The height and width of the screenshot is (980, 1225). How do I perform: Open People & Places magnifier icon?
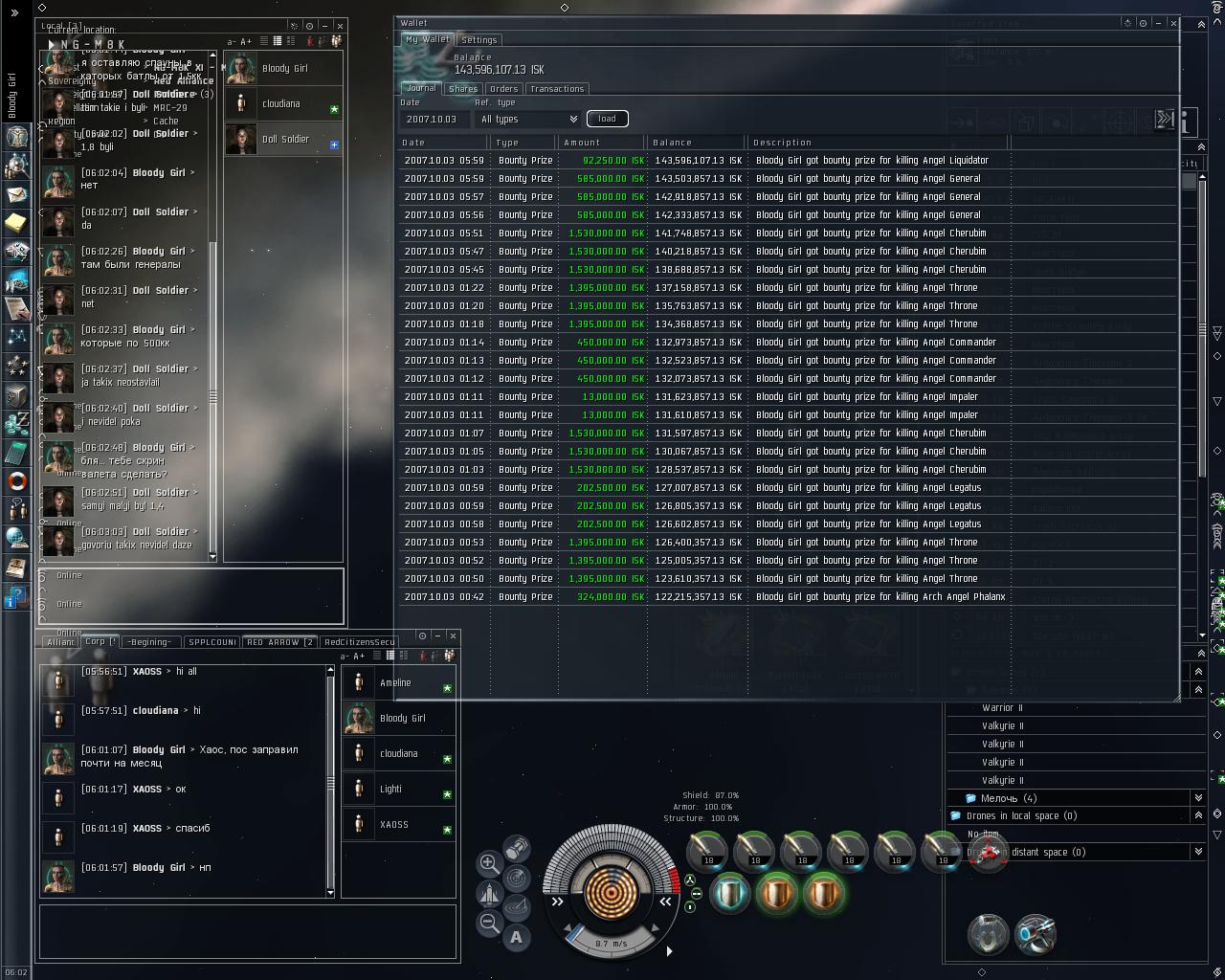(x=16, y=166)
